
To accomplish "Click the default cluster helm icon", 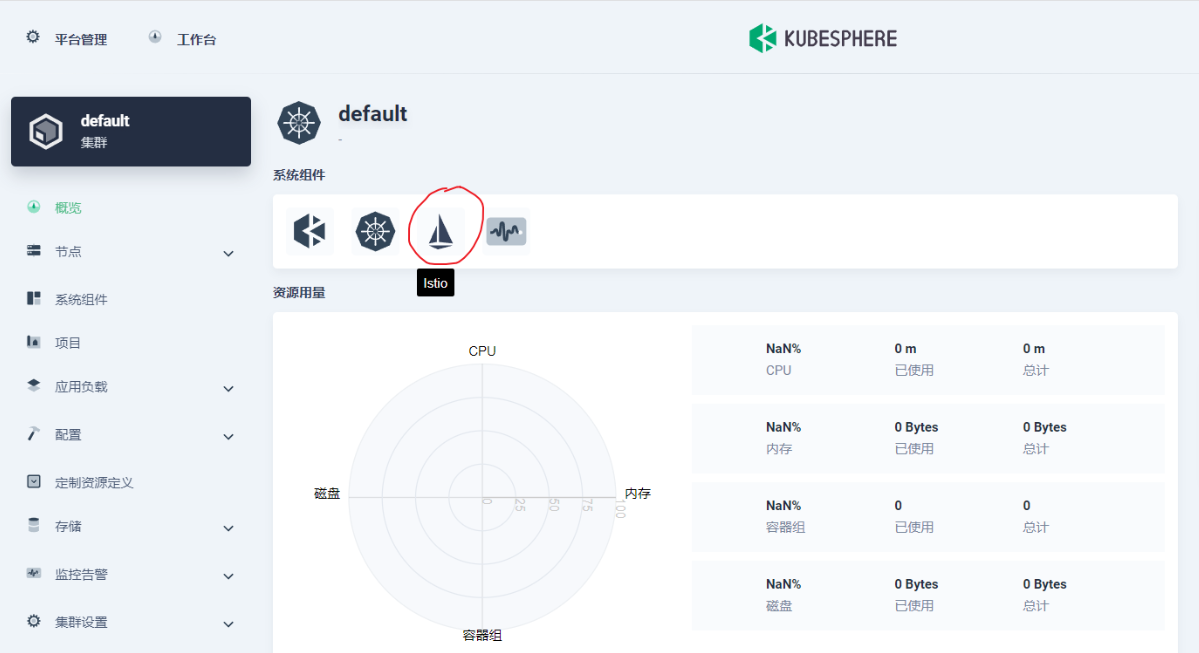I will pos(298,123).
